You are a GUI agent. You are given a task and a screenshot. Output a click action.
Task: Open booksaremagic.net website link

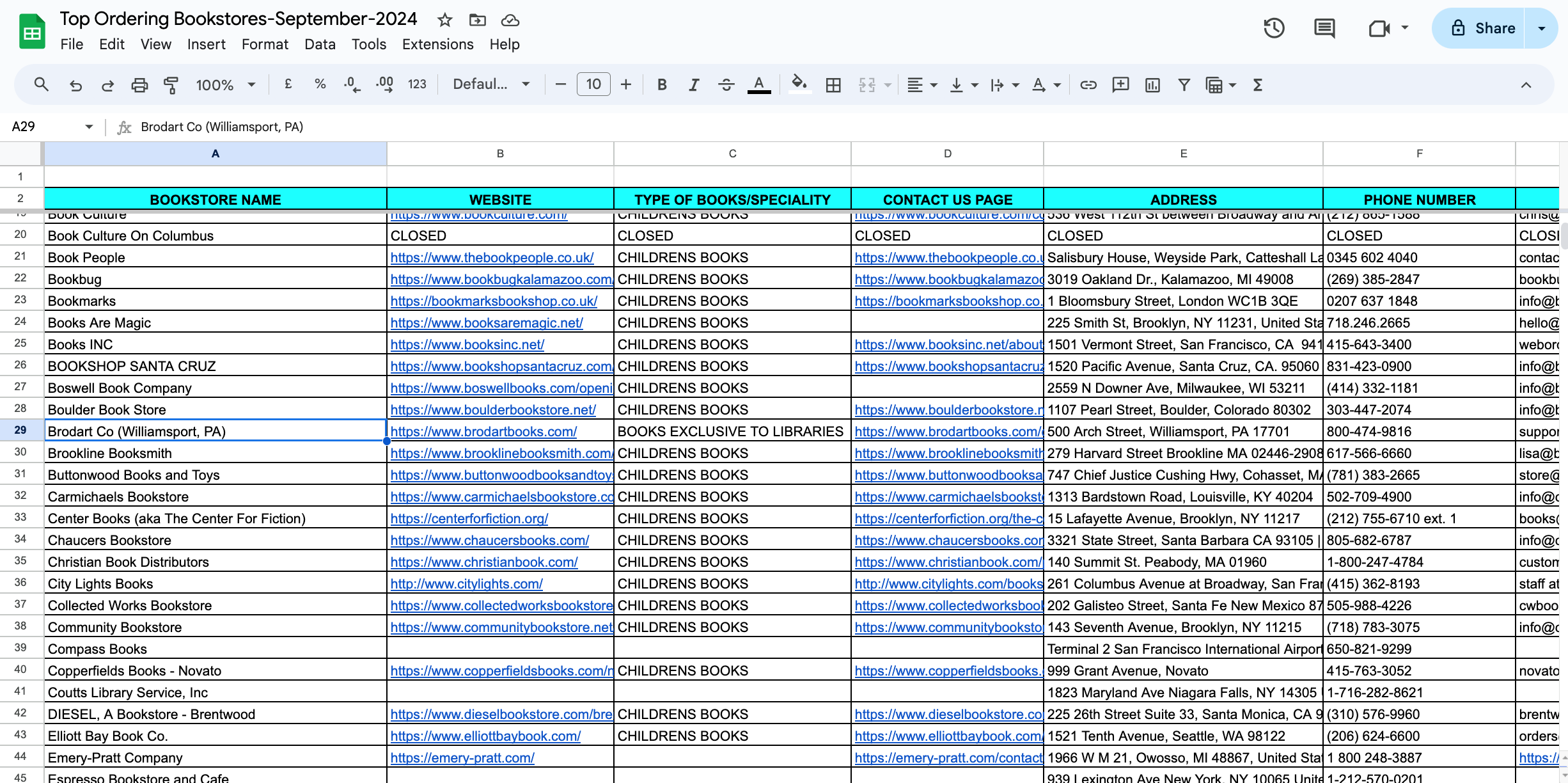pos(487,322)
